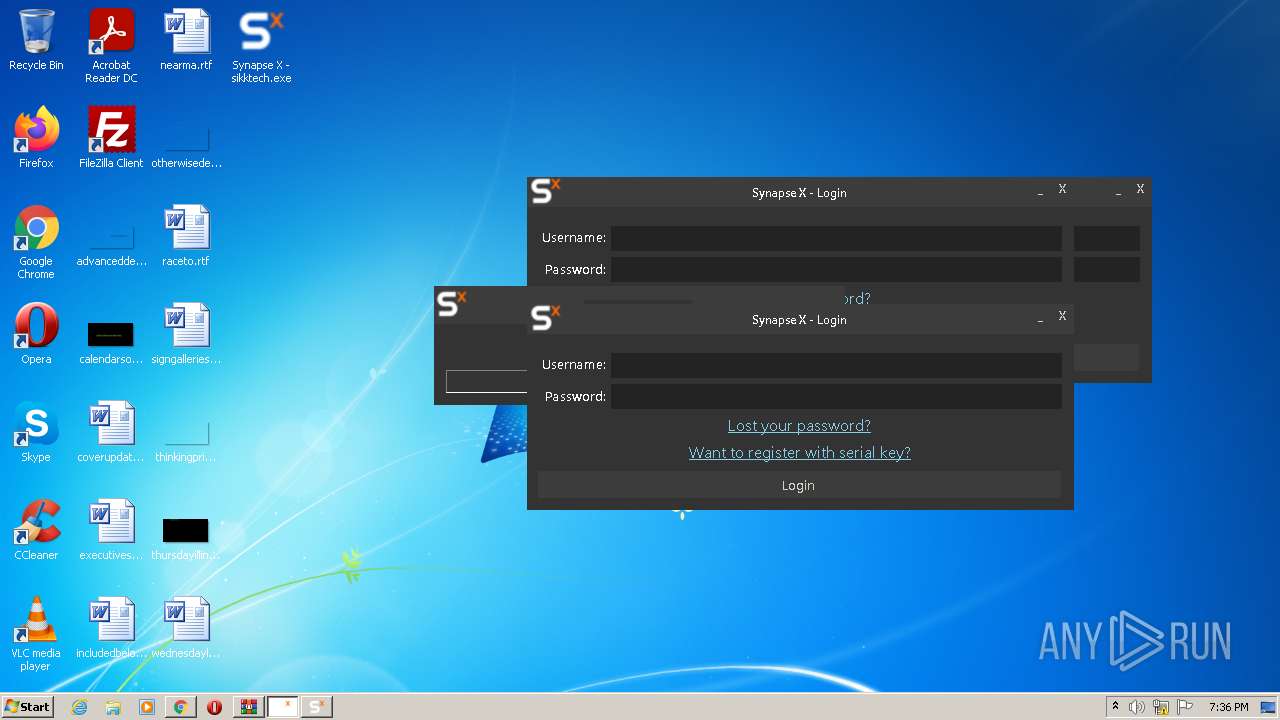Select executives... document on desktop

[111, 530]
